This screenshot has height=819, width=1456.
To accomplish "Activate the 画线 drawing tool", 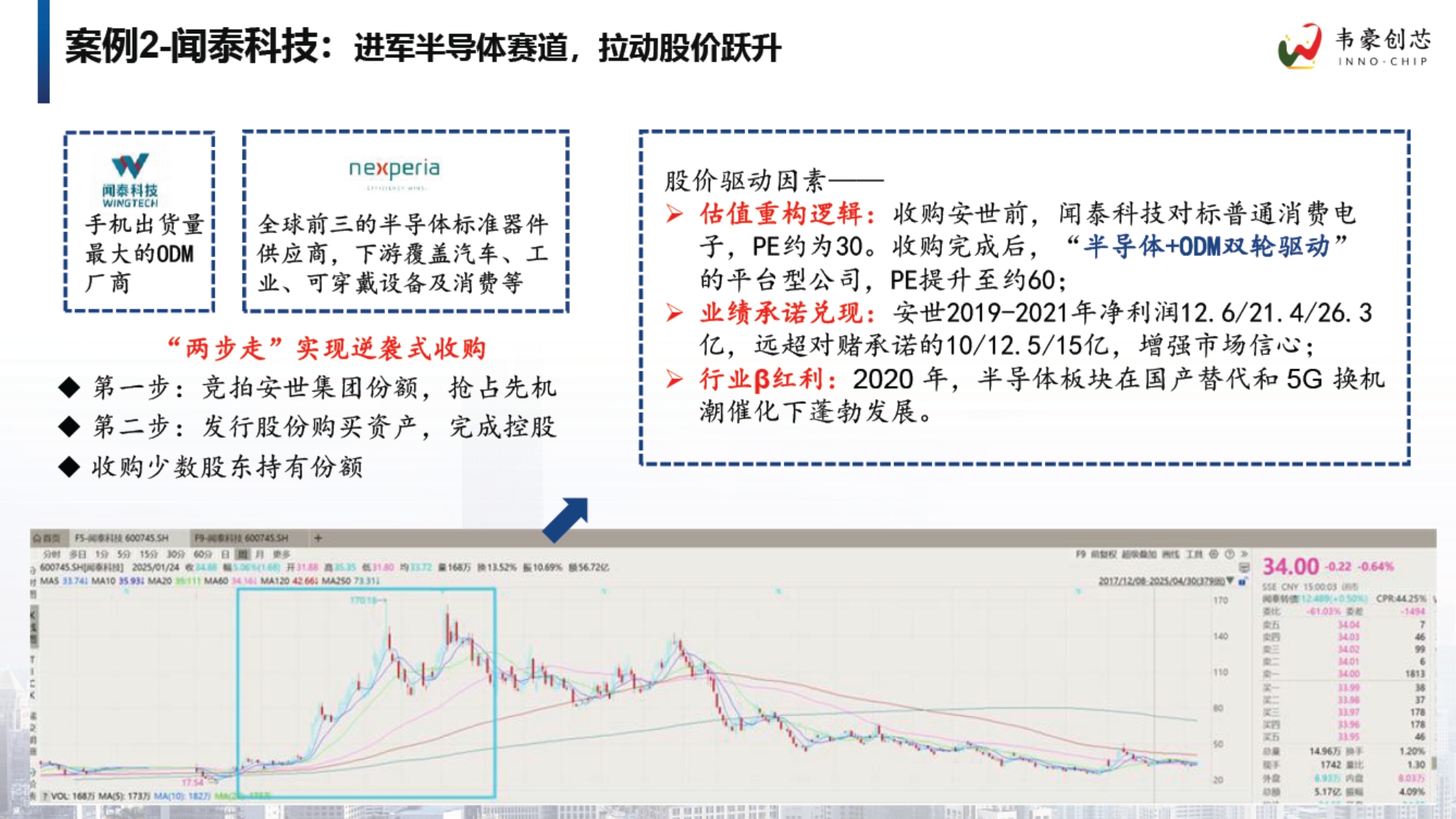I will 1171,554.
